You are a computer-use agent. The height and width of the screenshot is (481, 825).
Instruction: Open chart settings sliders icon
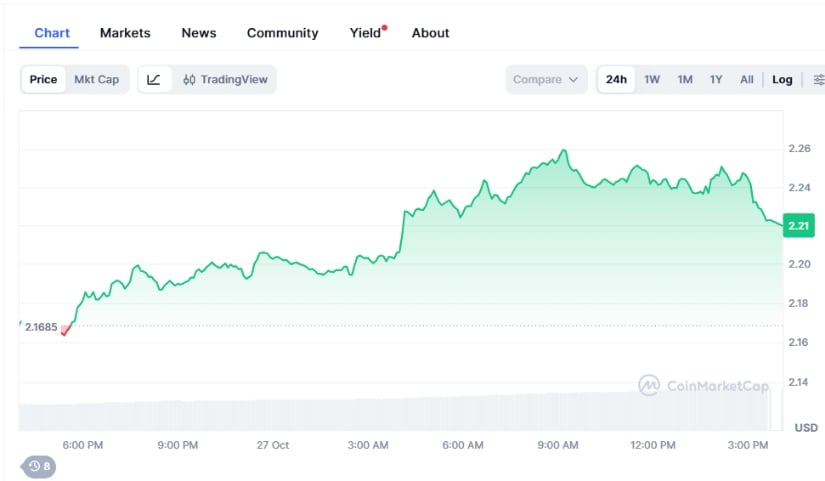coord(818,79)
